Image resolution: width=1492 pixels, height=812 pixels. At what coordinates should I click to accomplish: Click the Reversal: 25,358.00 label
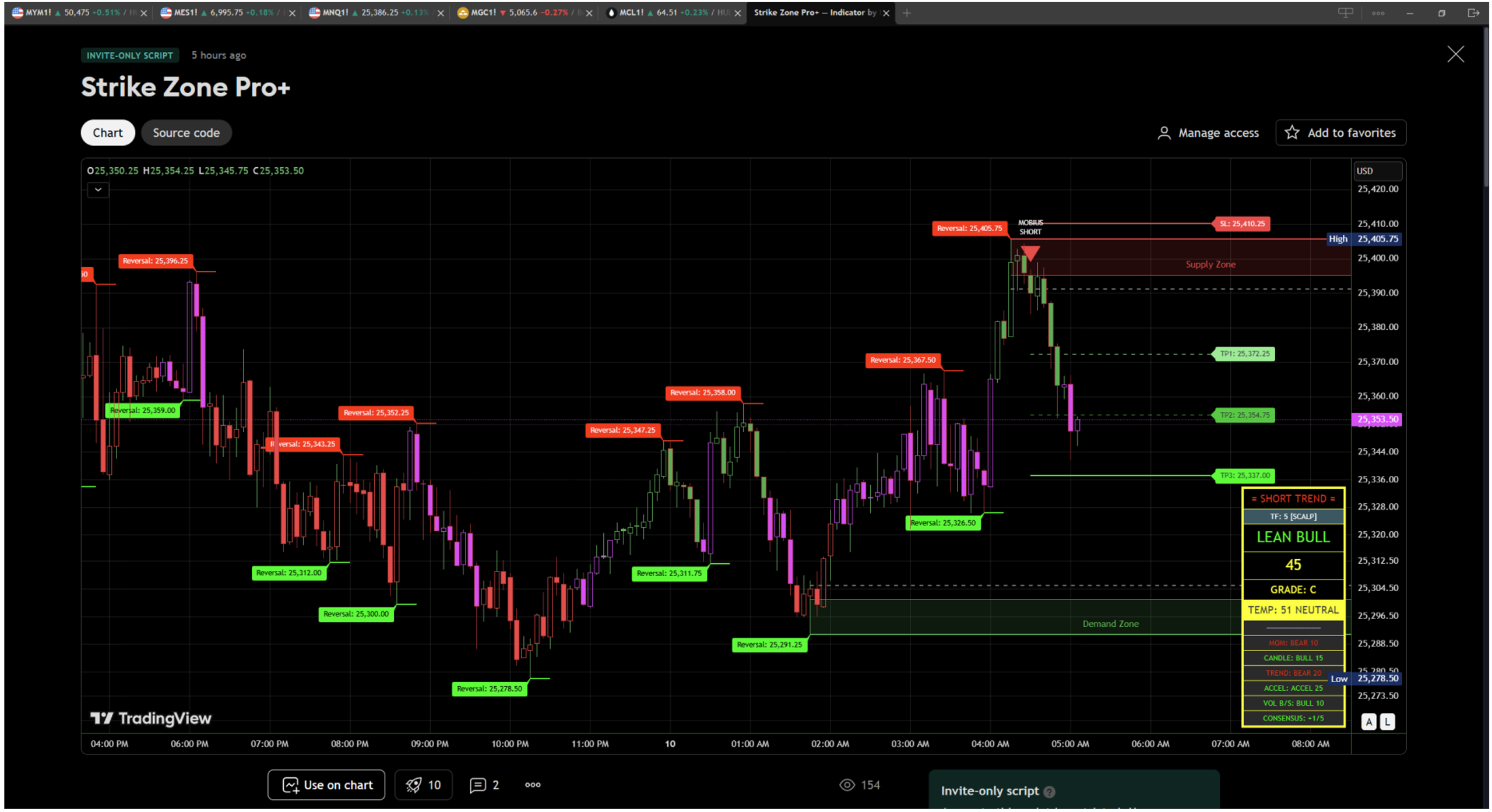point(703,393)
